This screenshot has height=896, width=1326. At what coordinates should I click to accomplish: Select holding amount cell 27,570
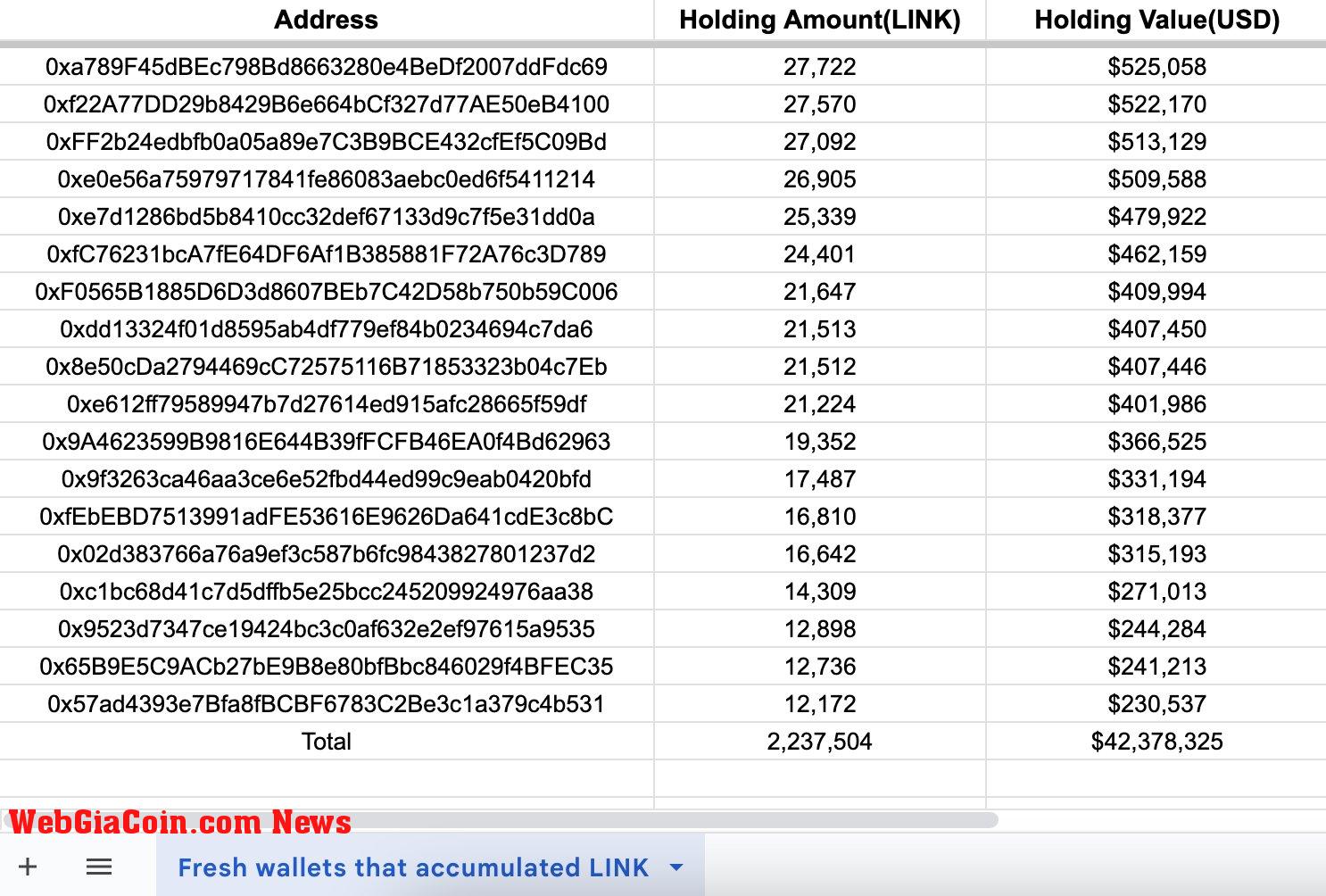click(x=820, y=104)
